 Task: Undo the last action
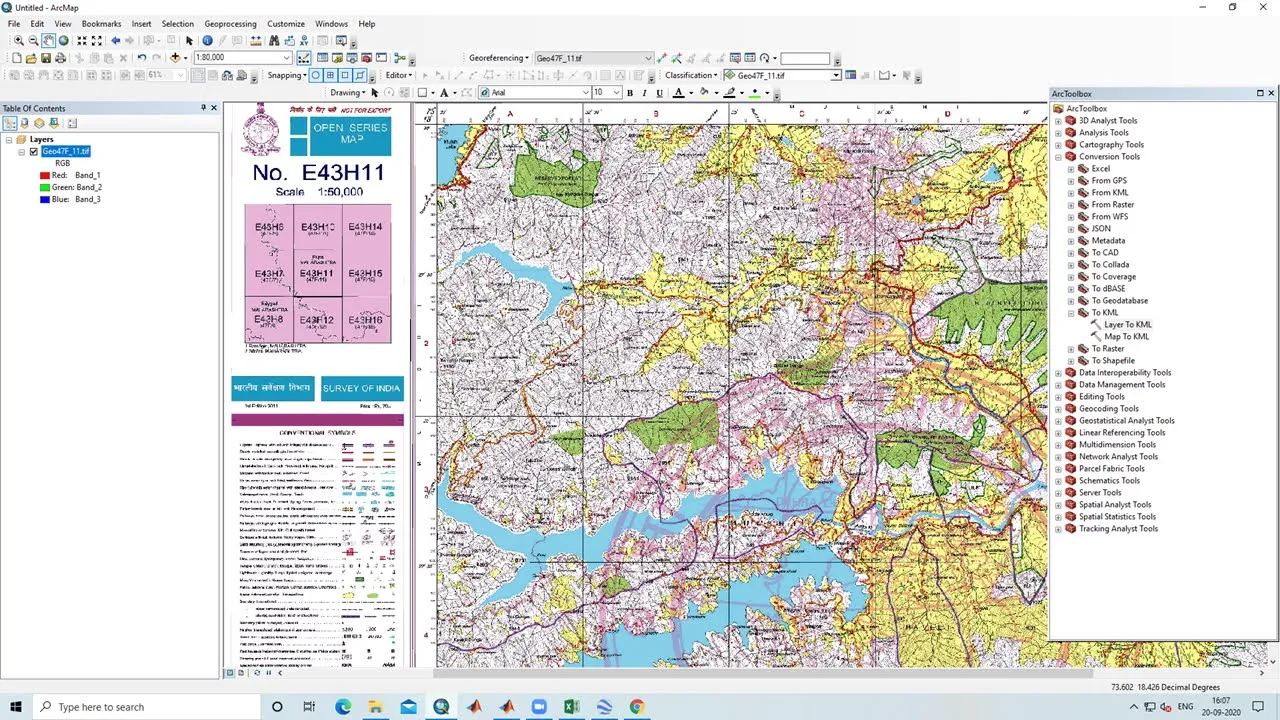pyautogui.click(x=141, y=58)
